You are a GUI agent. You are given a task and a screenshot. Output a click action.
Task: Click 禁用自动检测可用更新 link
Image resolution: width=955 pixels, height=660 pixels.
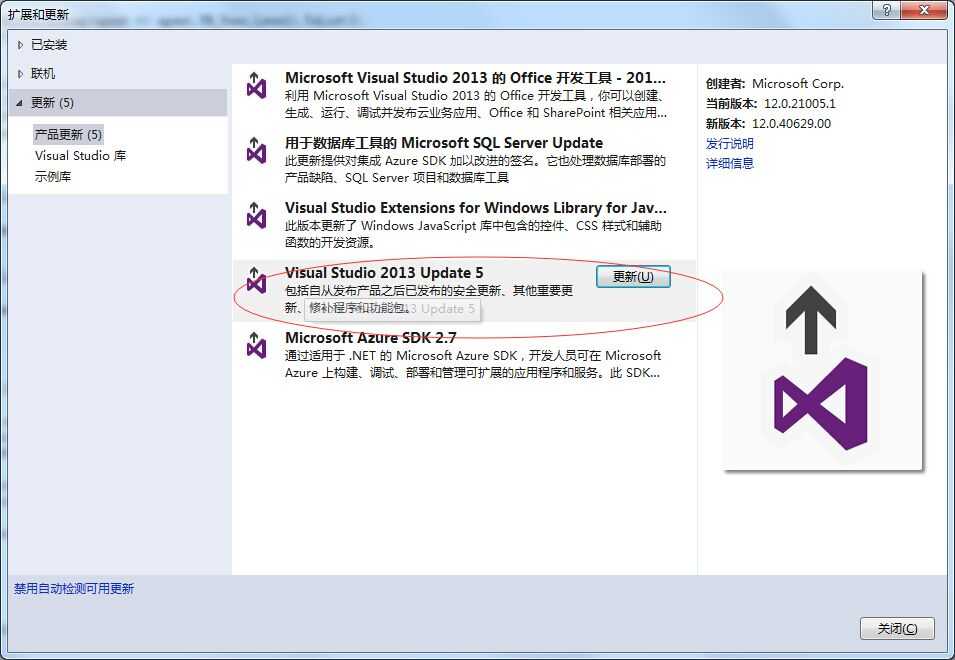tap(74, 589)
